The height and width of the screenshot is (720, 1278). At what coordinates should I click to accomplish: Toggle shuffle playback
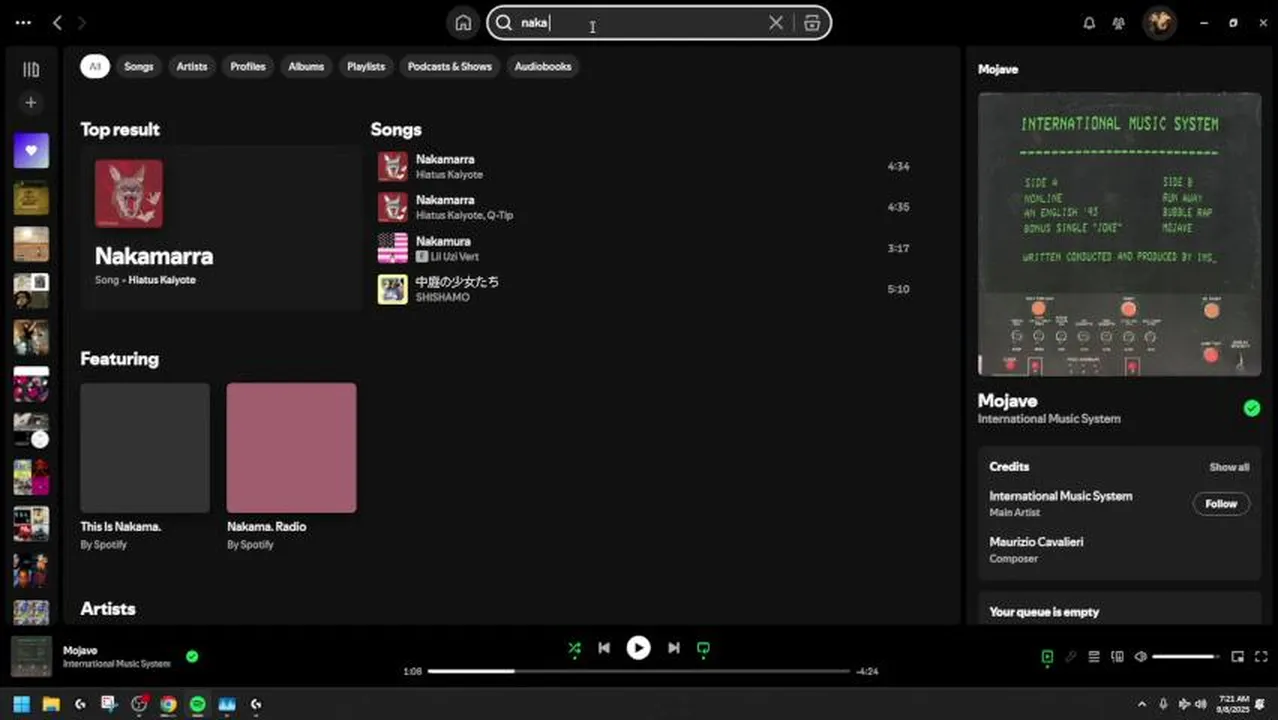coord(574,648)
